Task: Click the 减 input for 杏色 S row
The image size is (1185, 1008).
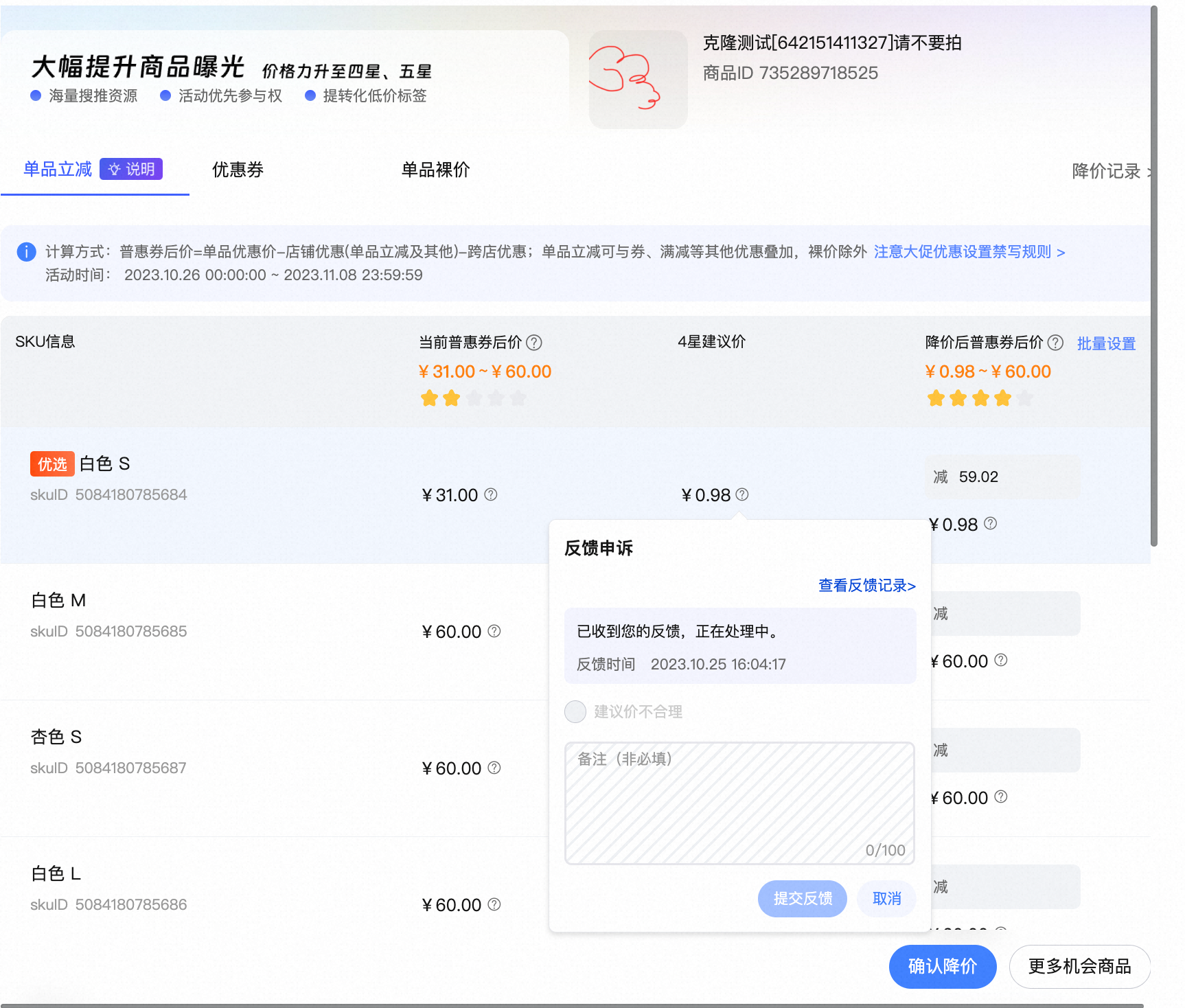Action: (1006, 750)
